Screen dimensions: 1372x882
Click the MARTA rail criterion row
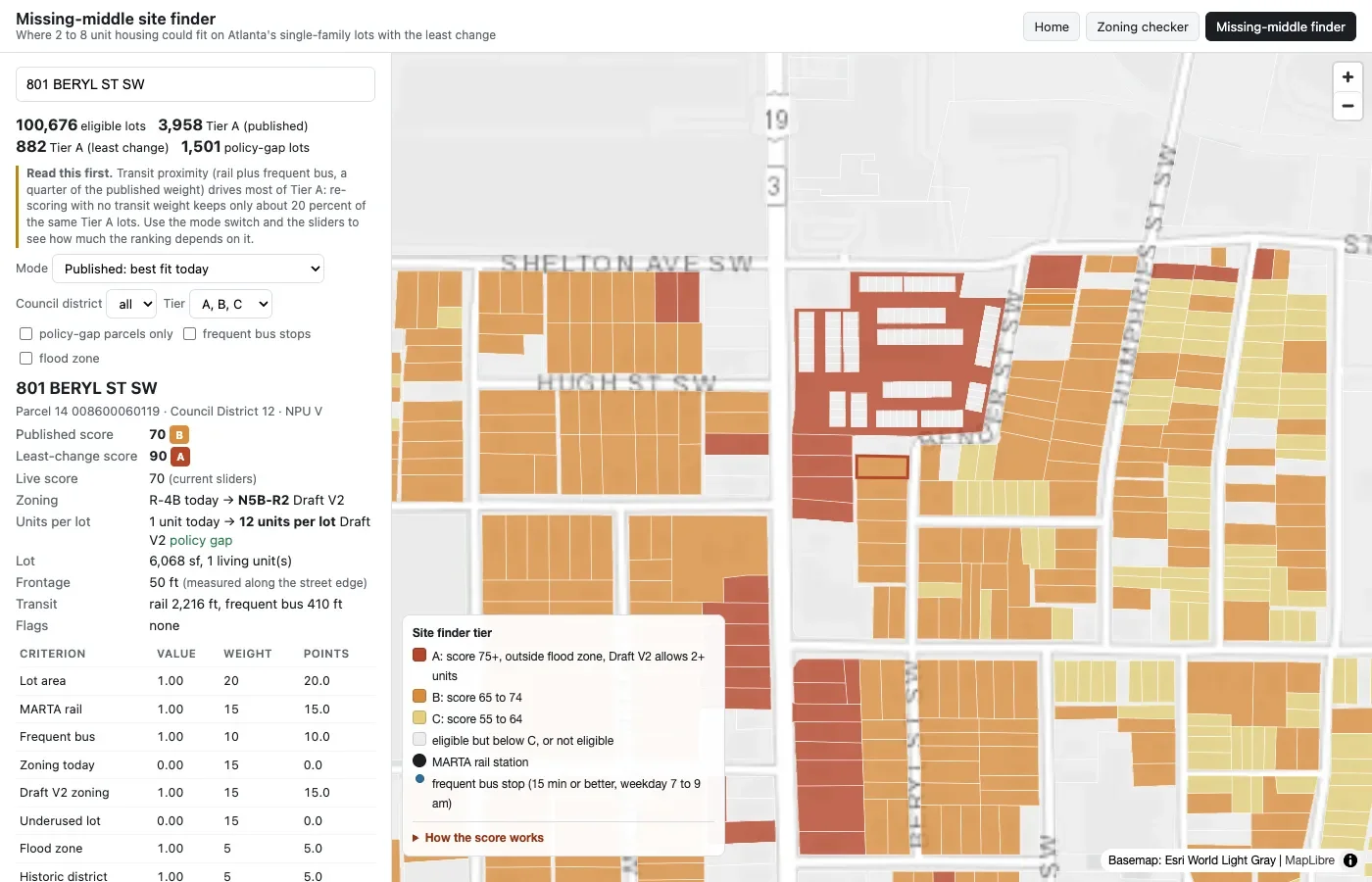[196, 710]
